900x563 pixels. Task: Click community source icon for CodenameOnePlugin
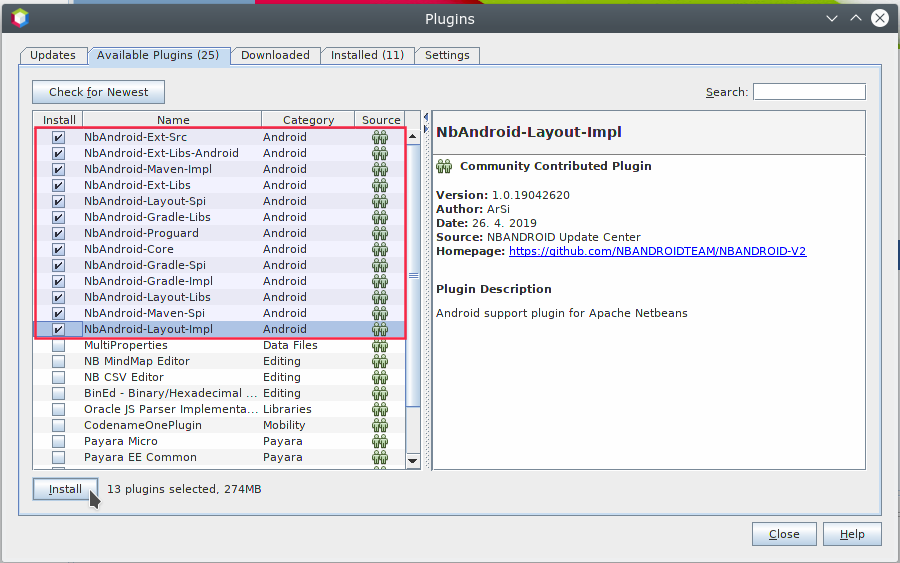click(379, 425)
